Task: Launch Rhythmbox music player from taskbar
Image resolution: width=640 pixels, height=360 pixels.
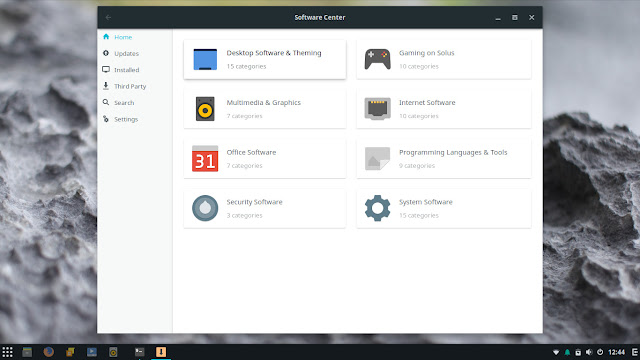Action: click(x=113, y=352)
